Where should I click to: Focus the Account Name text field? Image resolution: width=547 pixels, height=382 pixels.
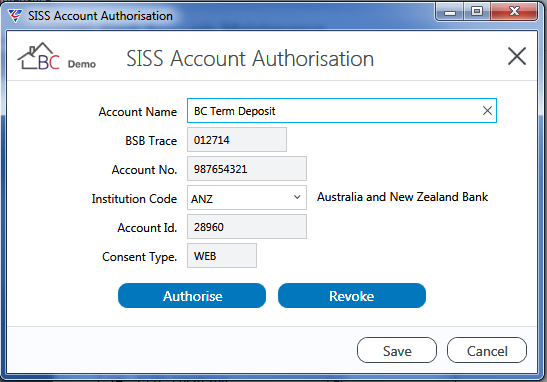(x=342, y=111)
